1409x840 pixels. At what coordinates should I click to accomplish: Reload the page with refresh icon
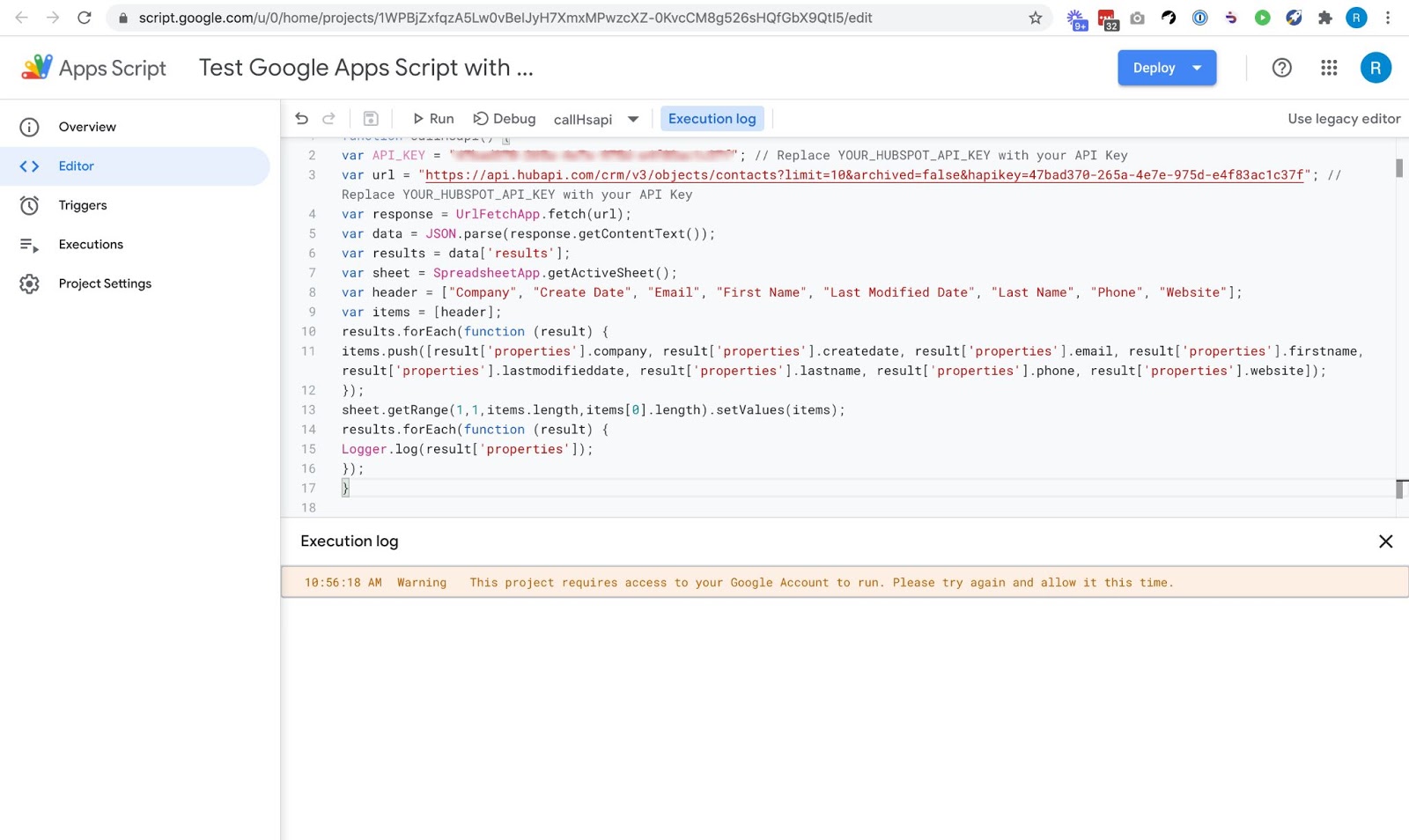(85, 18)
